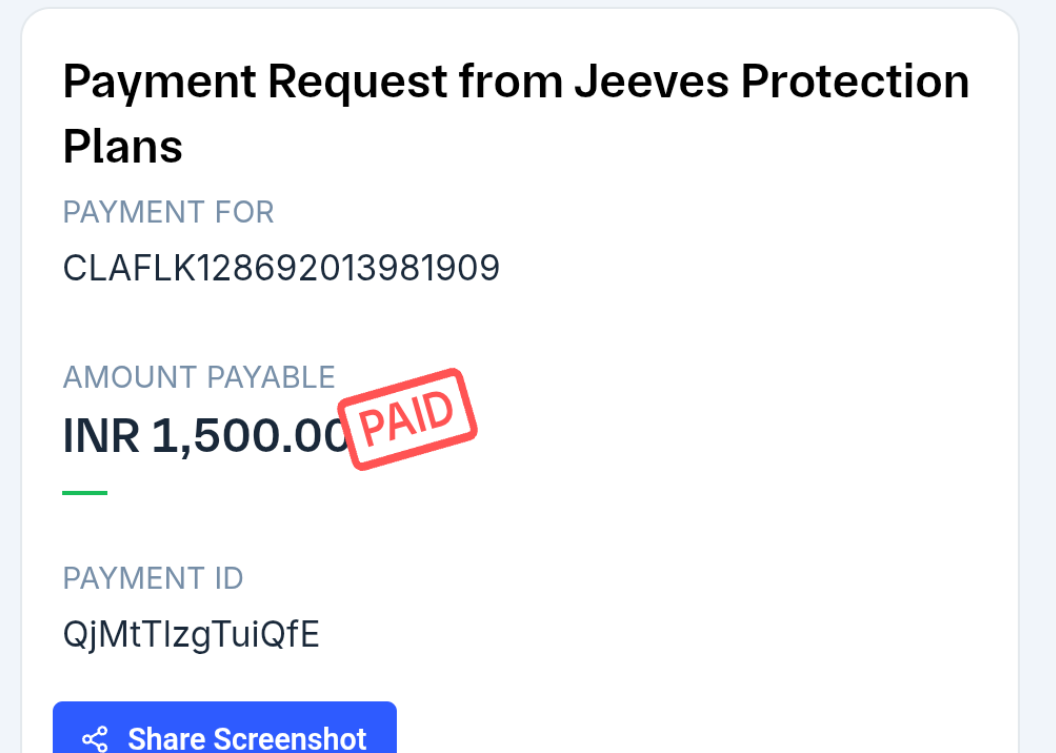Click the word from in the heading

click(510, 82)
